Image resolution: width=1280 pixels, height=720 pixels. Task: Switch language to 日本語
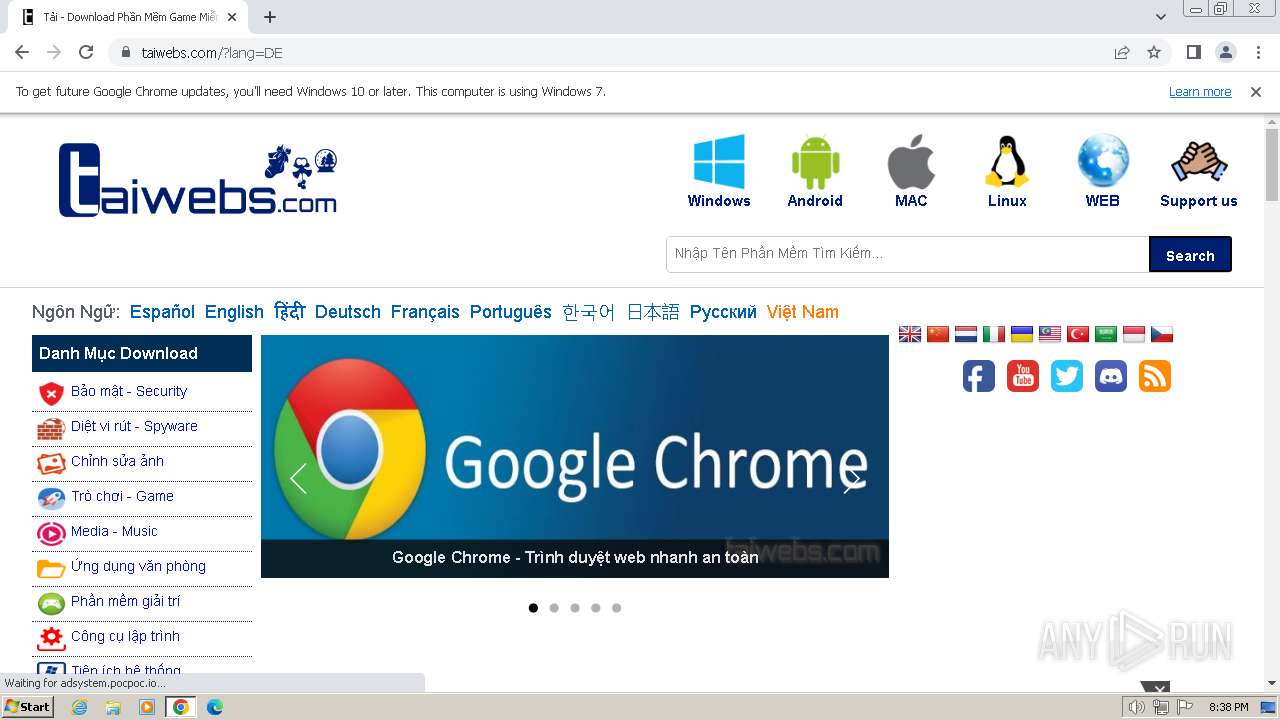(x=653, y=312)
